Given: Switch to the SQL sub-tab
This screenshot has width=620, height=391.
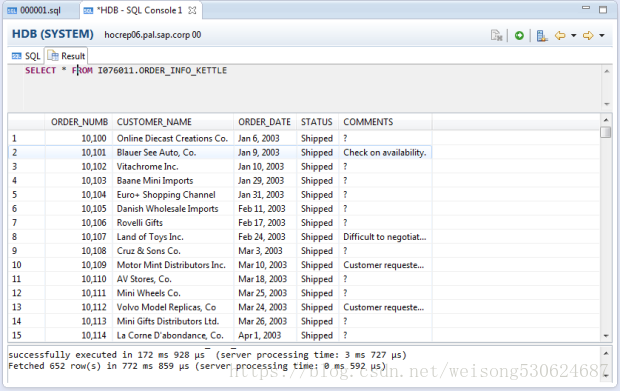Looking at the screenshot, I should 26,56.
